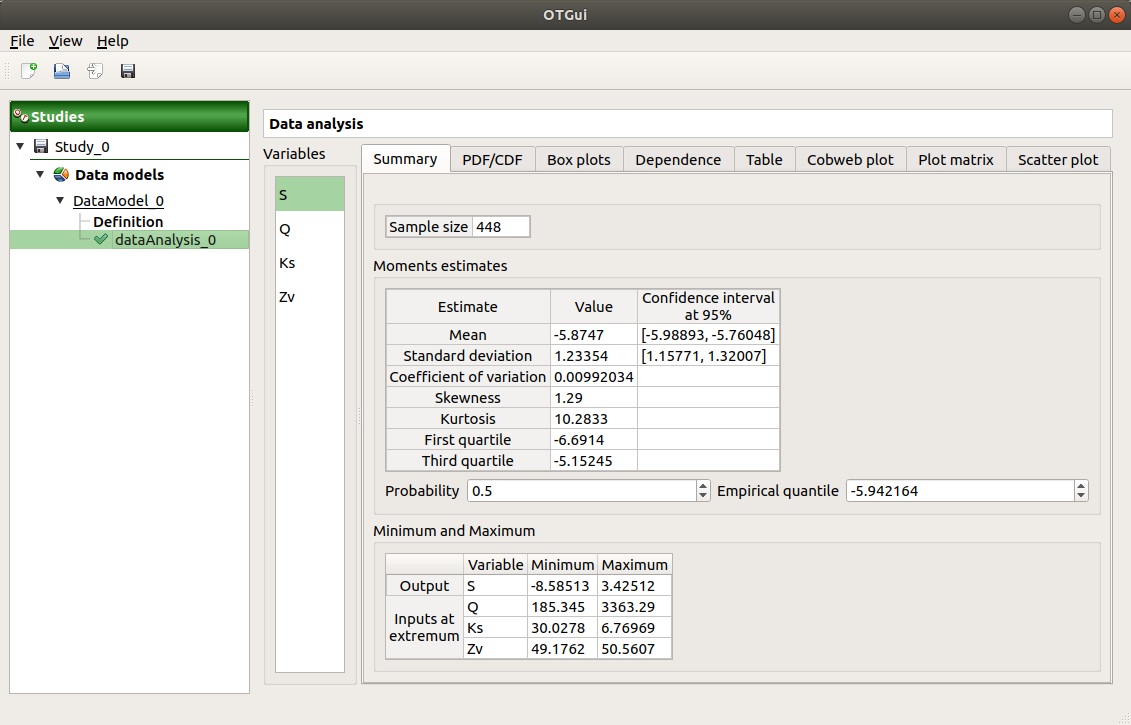Collapse the Data models tree node
This screenshot has width=1131, height=725.
41,175
